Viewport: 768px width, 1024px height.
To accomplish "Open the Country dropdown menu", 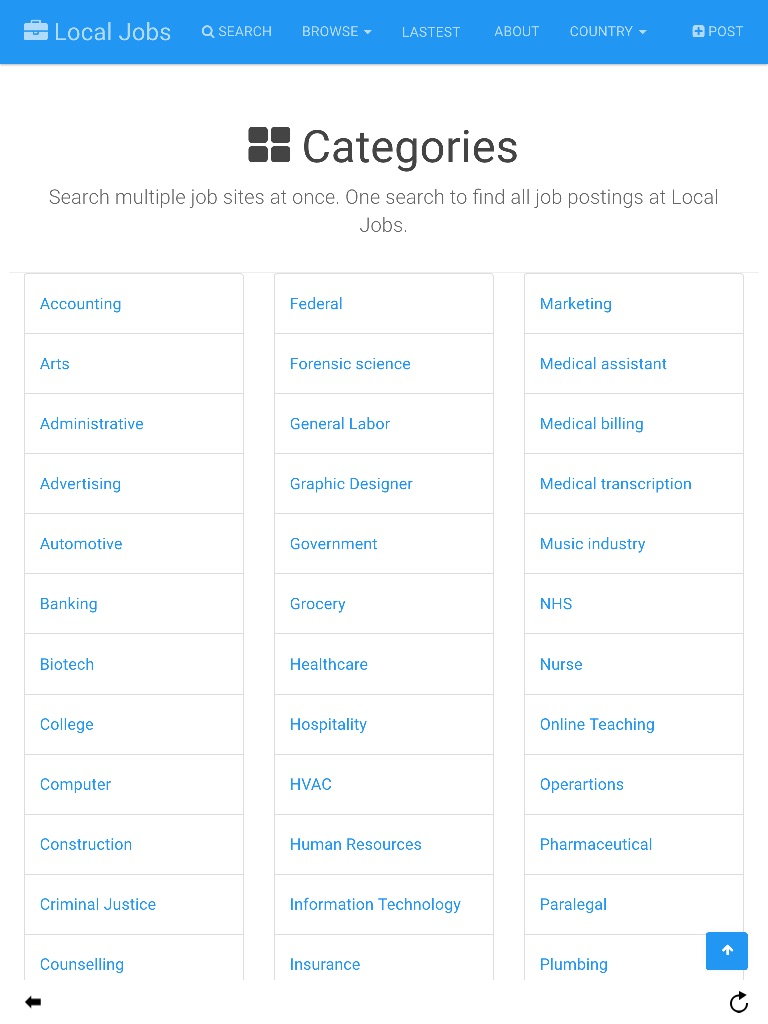I will [x=607, y=31].
